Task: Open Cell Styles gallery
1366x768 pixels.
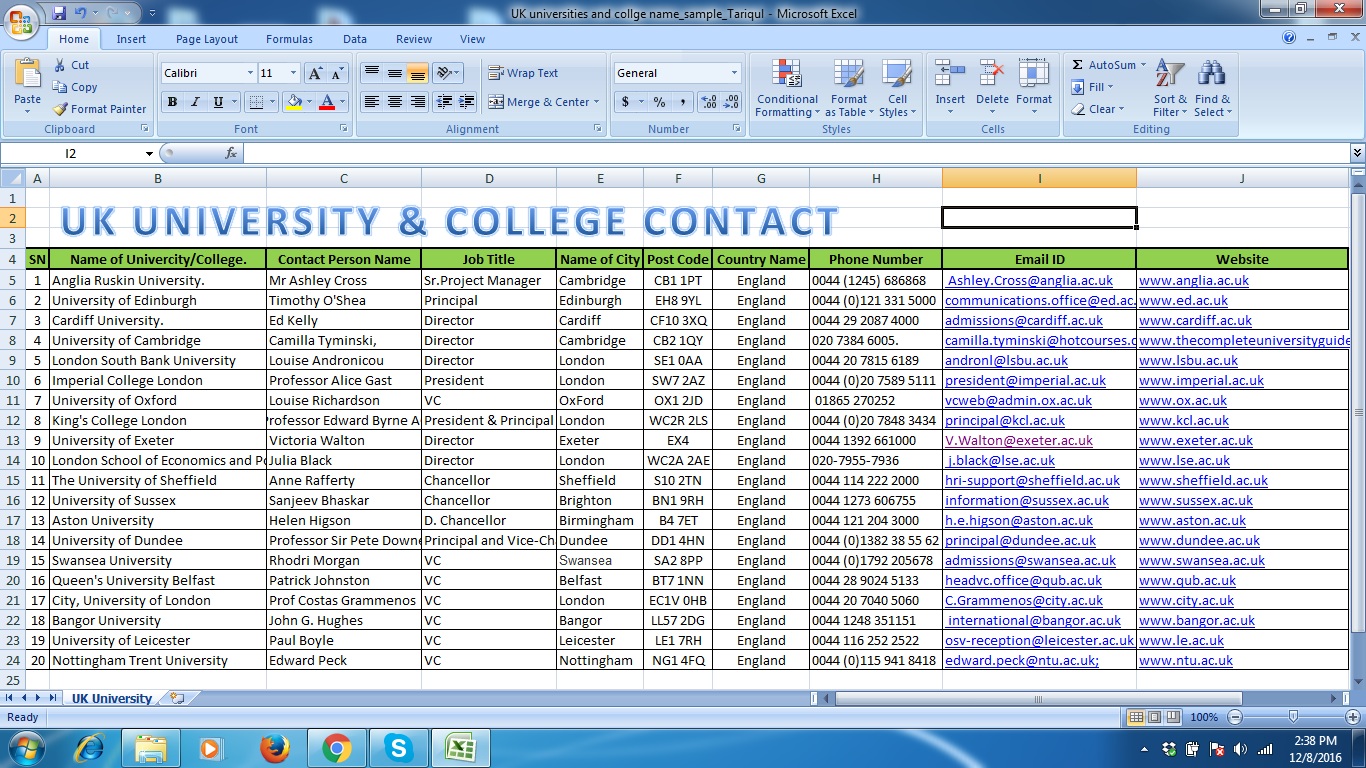Action: [897, 88]
